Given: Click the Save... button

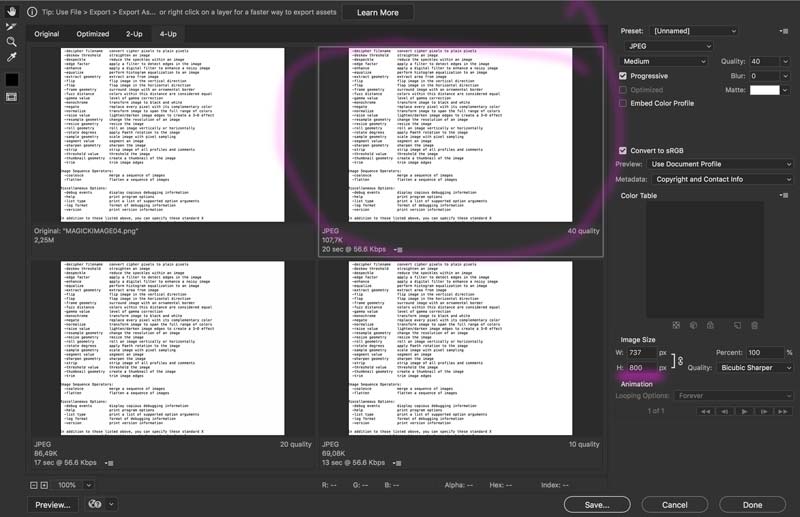Looking at the screenshot, I should click(597, 505).
